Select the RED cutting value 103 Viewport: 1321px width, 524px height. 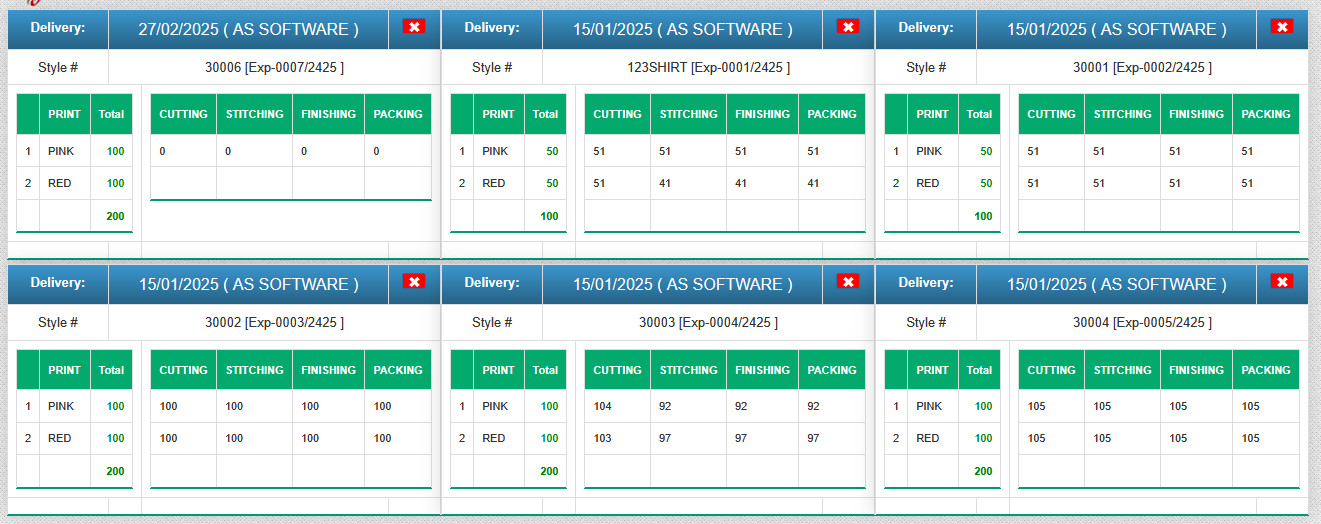pos(602,438)
